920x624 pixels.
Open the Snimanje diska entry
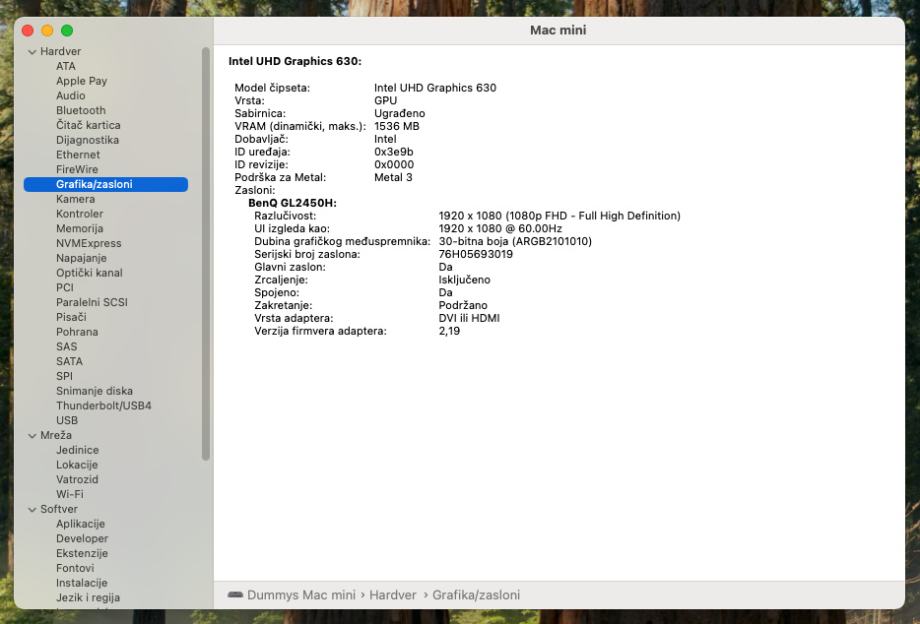tap(94, 391)
